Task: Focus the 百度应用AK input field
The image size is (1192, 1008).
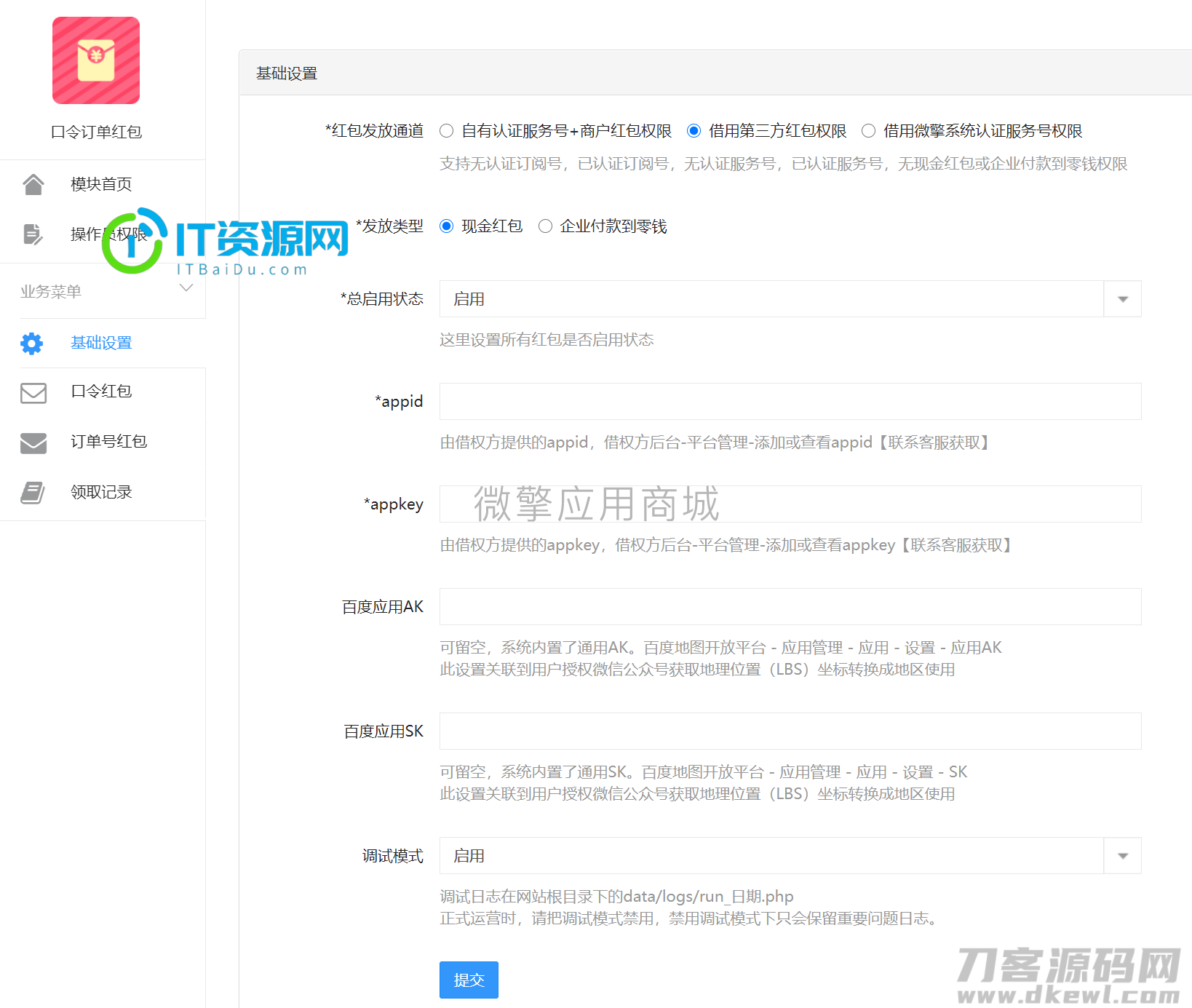Action: point(790,607)
